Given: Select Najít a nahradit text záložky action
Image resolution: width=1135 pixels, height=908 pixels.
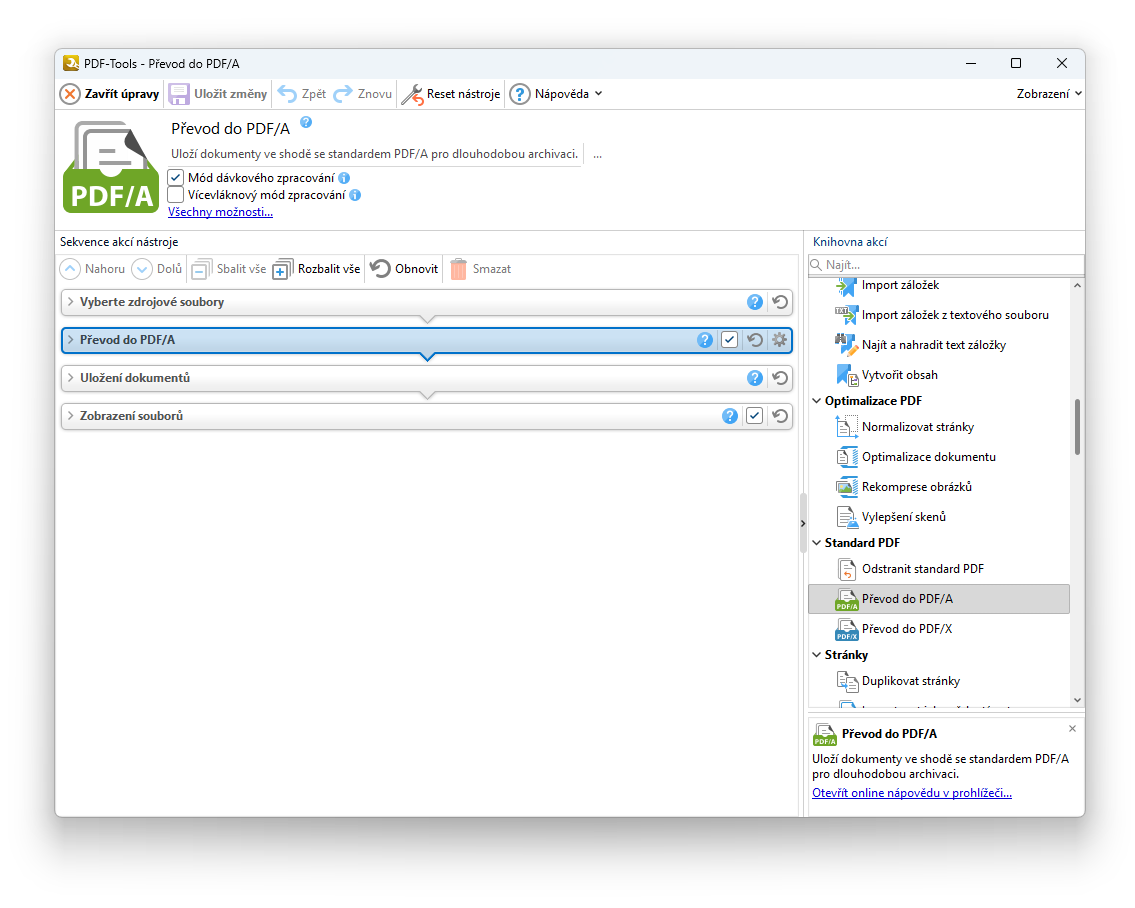Looking at the screenshot, I should [939, 345].
